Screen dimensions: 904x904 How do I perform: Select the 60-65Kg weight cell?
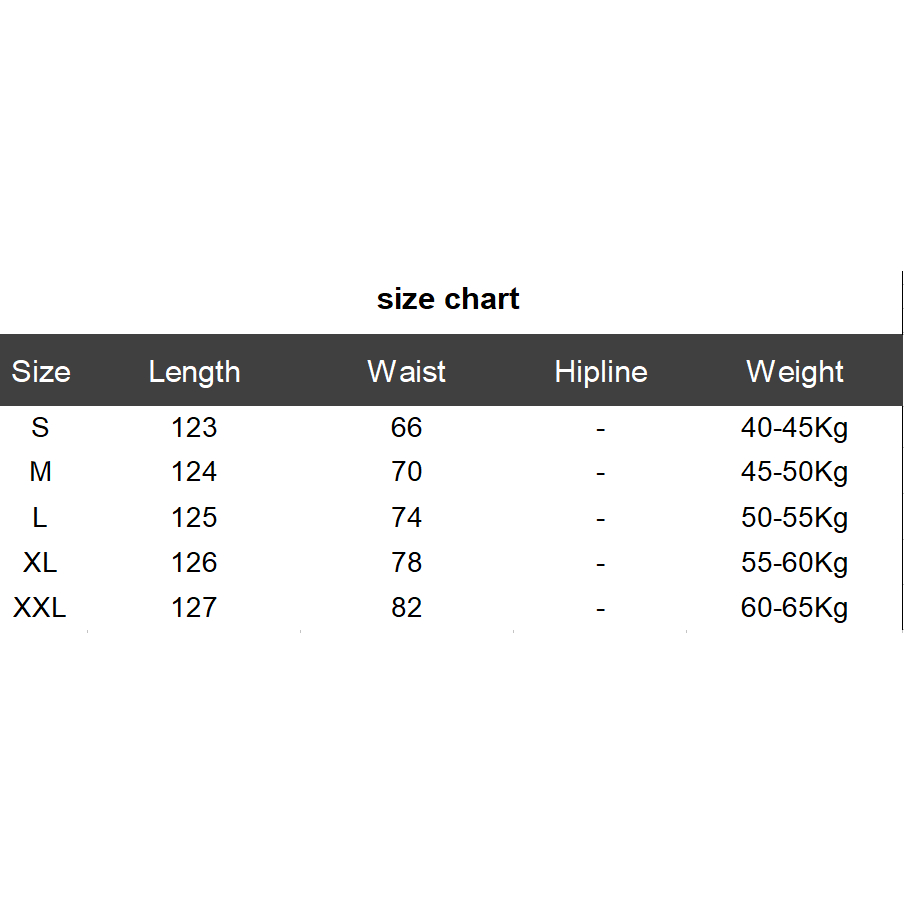tap(794, 608)
